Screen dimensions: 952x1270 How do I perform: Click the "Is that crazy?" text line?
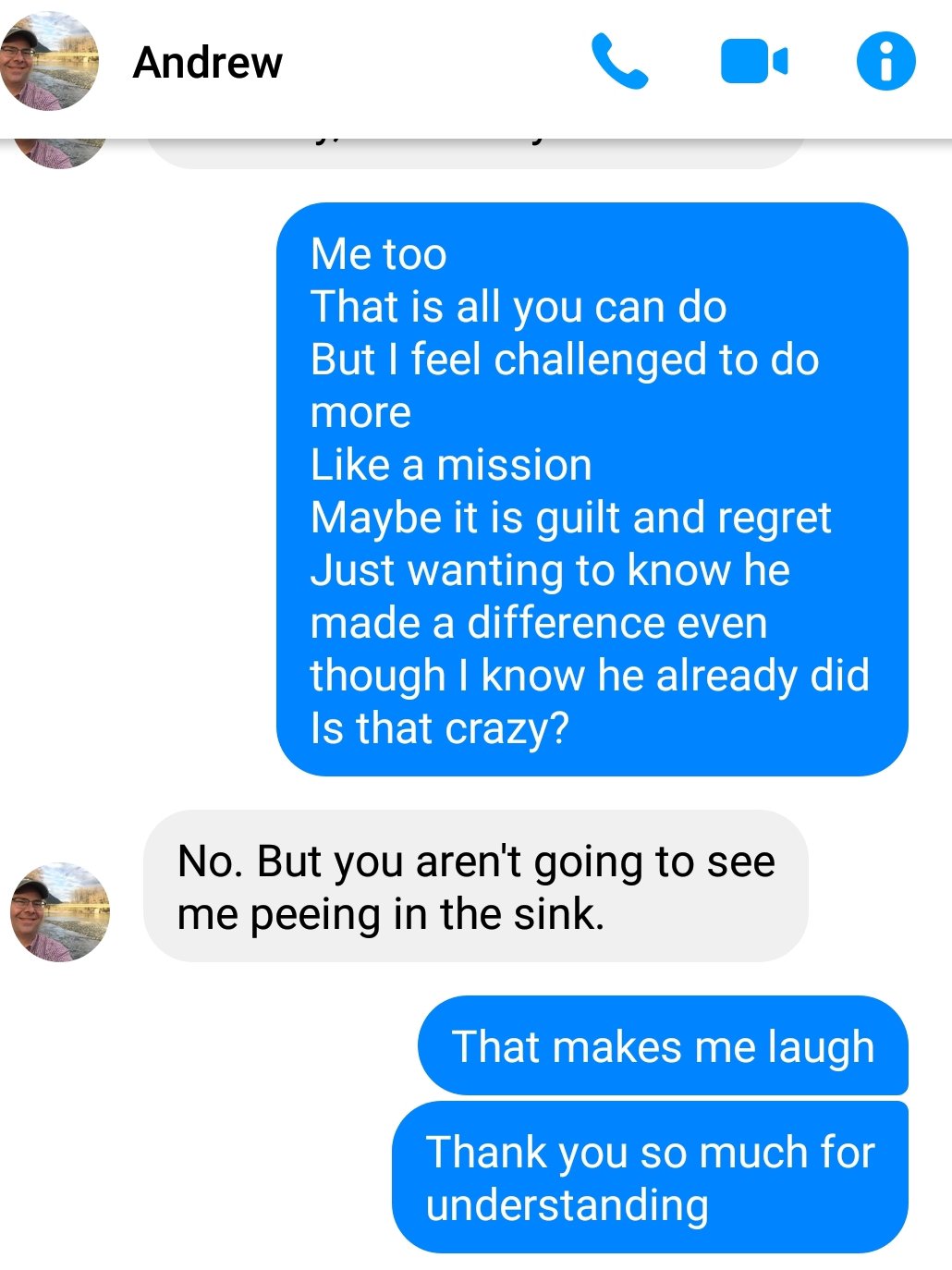(440, 728)
